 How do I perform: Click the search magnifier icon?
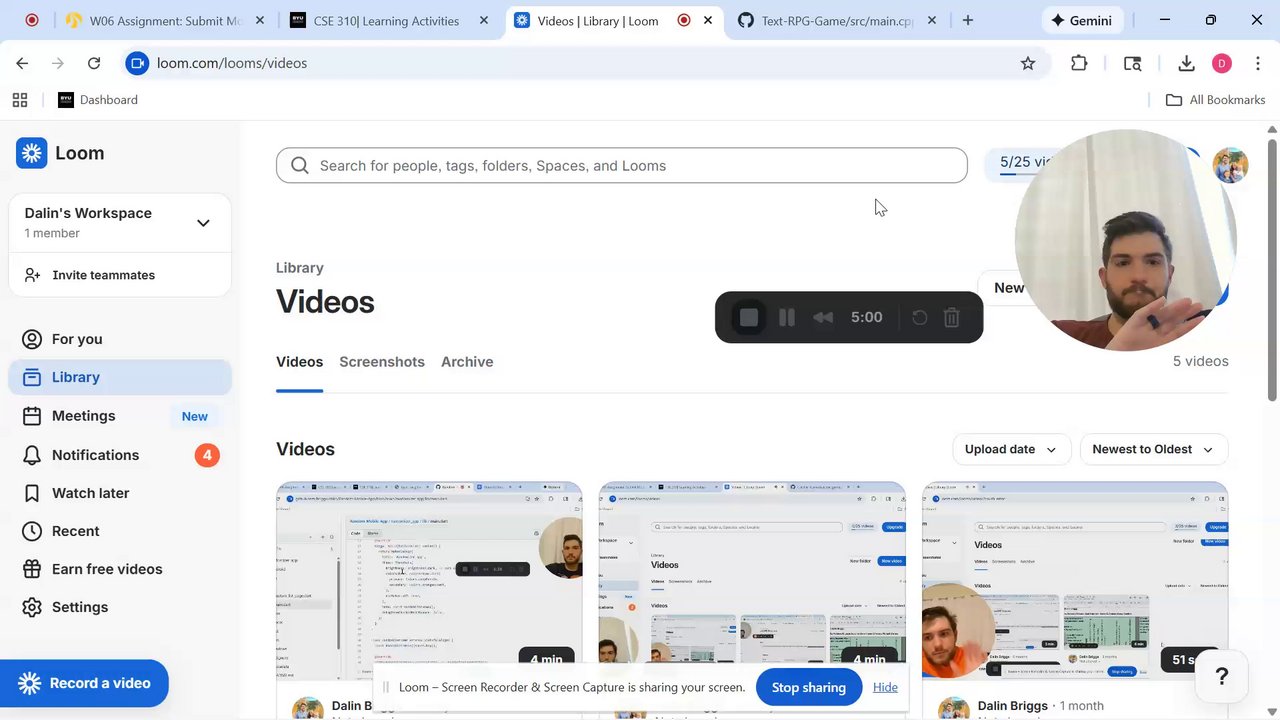300,166
